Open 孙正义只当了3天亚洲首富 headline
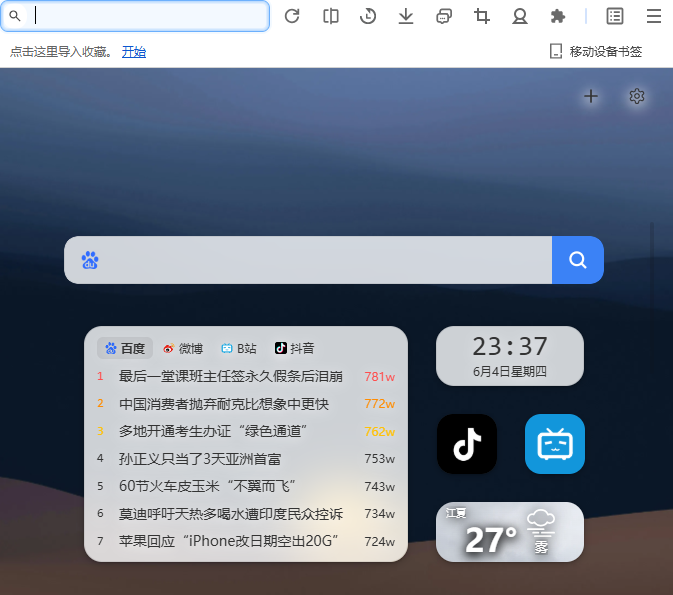Viewport: 673px width, 595px height. pyautogui.click(x=200, y=459)
